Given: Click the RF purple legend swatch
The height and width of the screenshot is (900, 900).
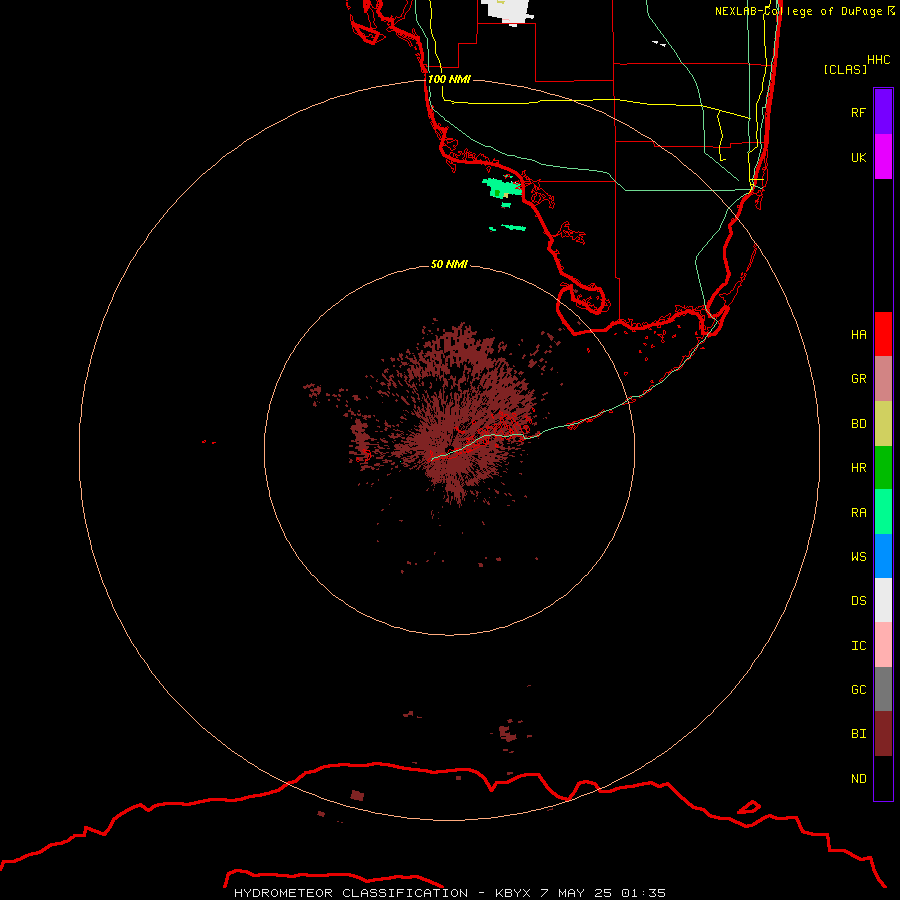Looking at the screenshot, I should (883, 112).
